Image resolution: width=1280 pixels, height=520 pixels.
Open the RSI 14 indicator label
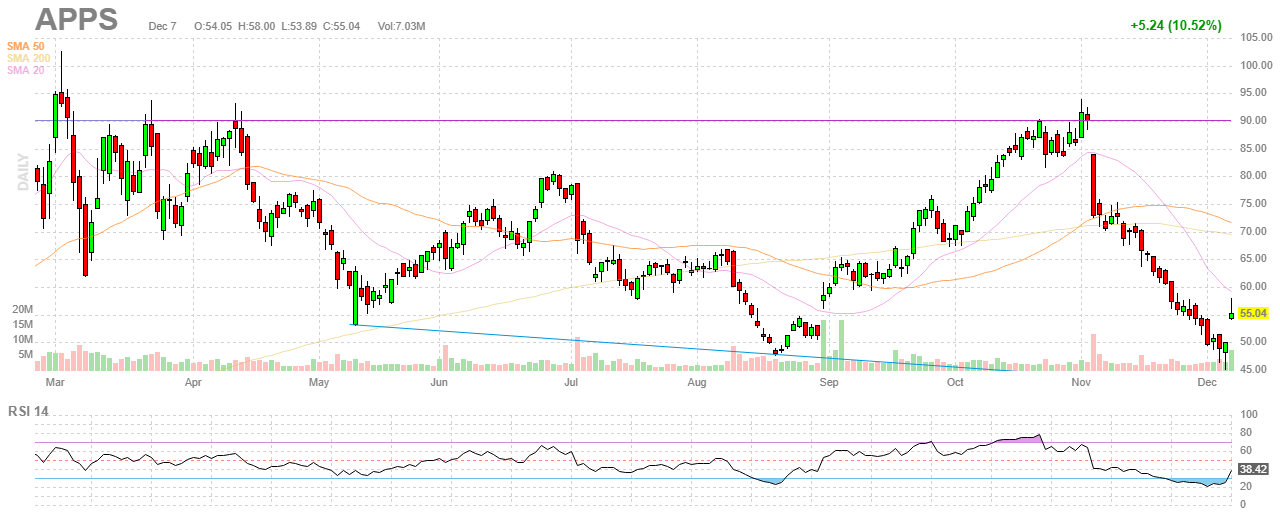[x=29, y=411]
